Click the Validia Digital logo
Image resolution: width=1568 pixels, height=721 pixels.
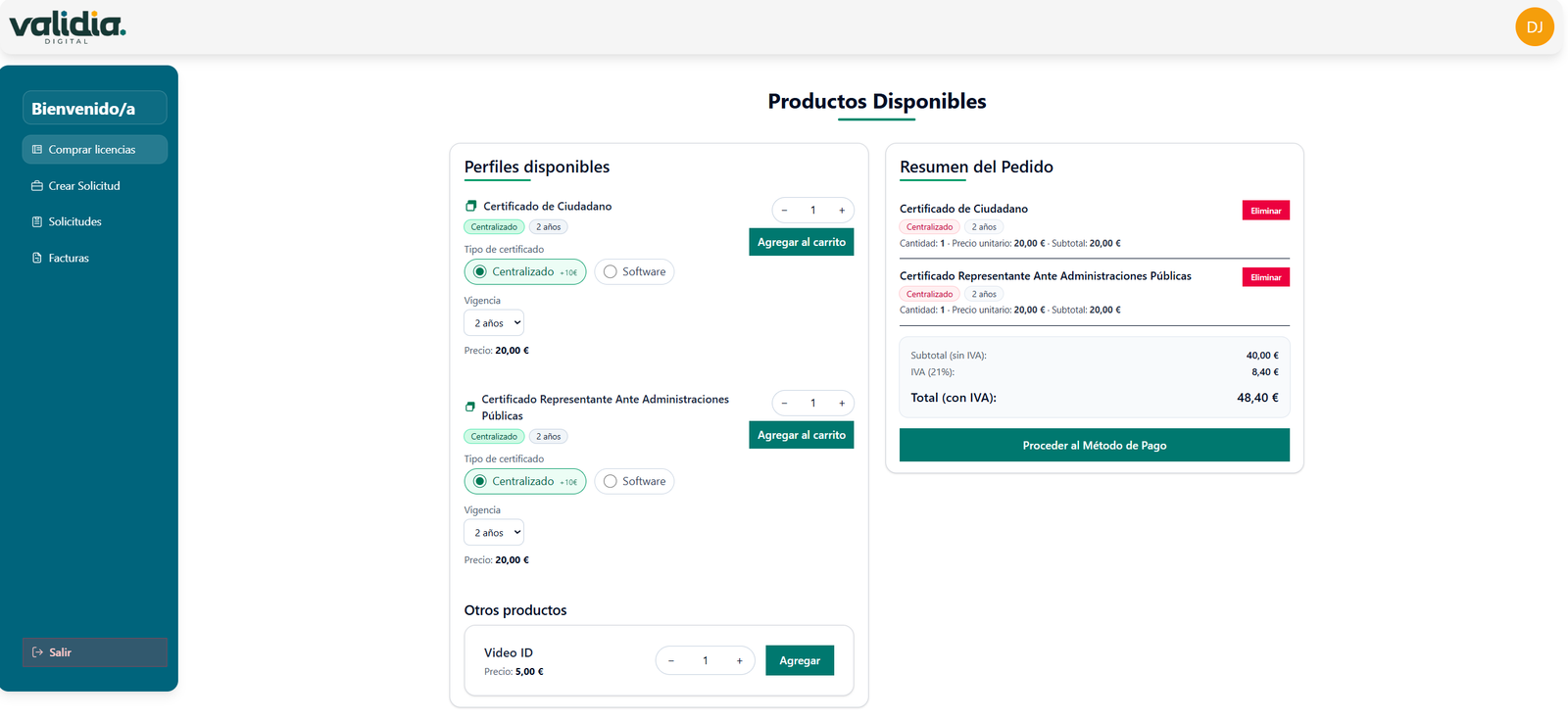68,26
